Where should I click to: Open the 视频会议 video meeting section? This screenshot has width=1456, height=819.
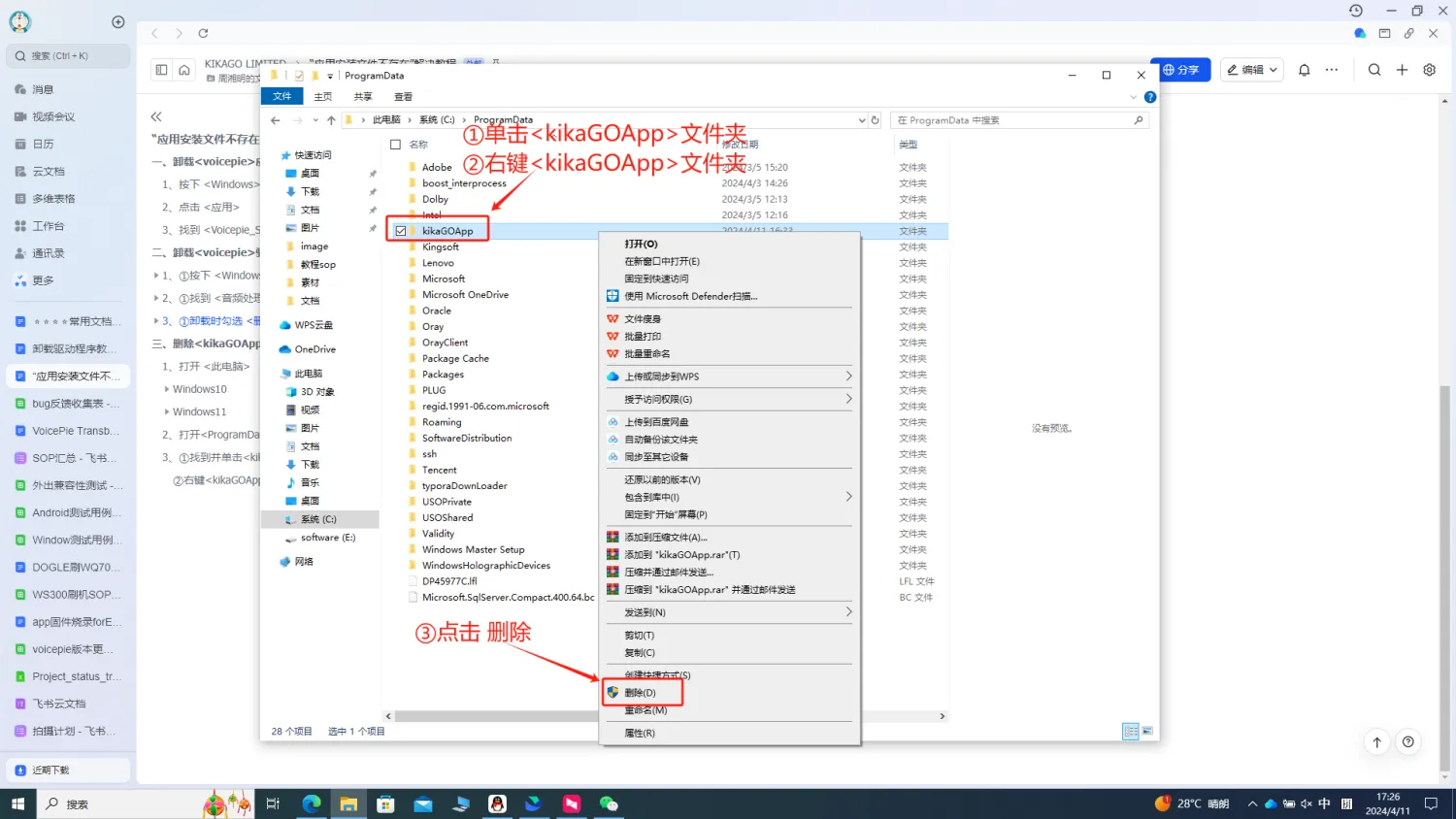[x=52, y=116]
